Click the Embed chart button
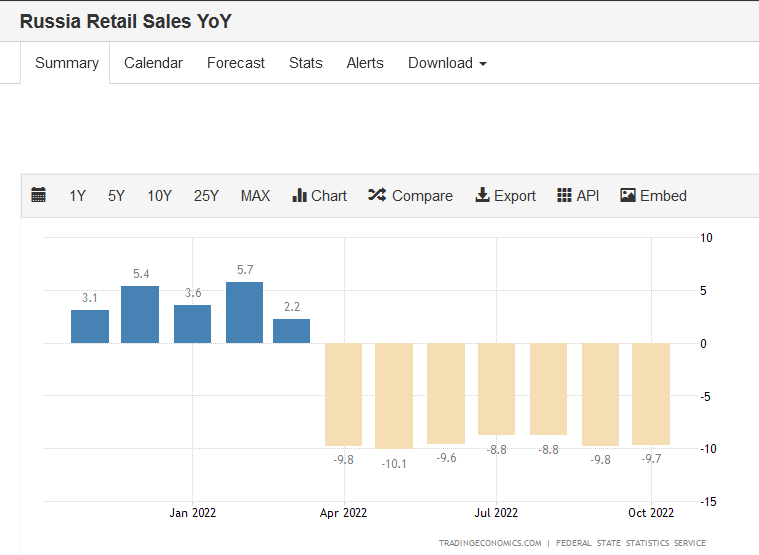The height and width of the screenshot is (555, 759). [x=653, y=196]
